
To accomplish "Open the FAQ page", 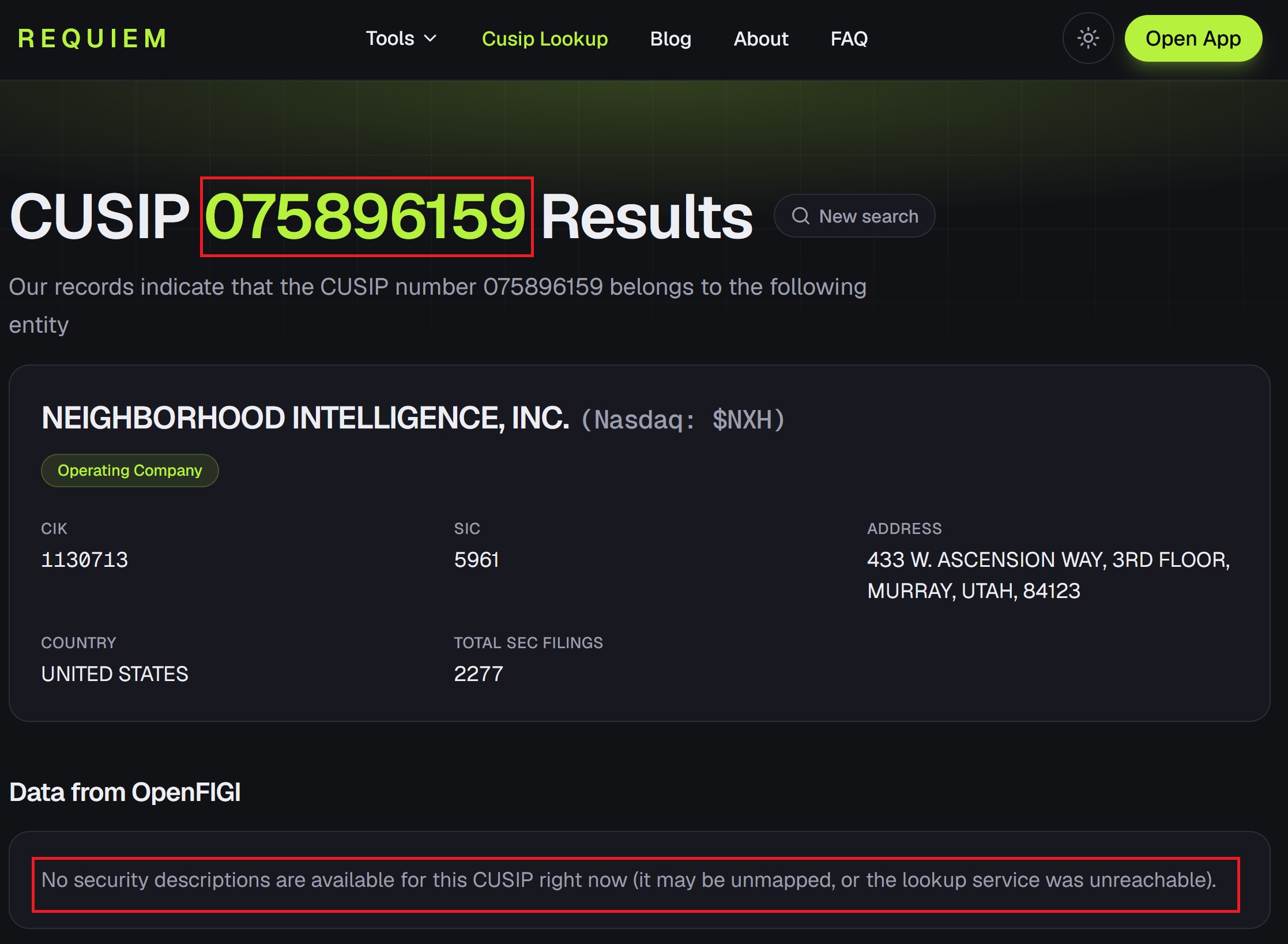I will [x=849, y=39].
